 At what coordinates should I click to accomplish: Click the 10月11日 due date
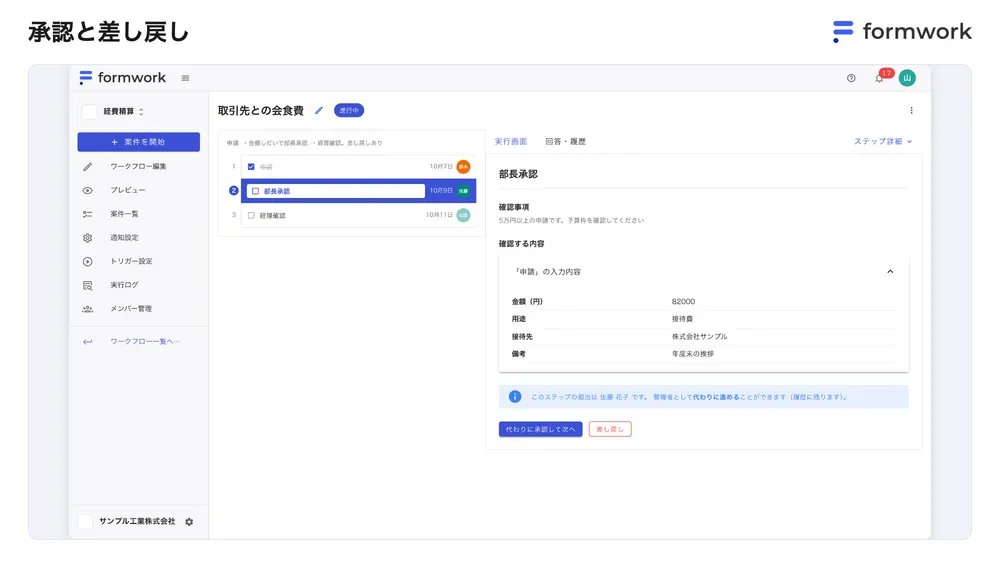[439, 215]
